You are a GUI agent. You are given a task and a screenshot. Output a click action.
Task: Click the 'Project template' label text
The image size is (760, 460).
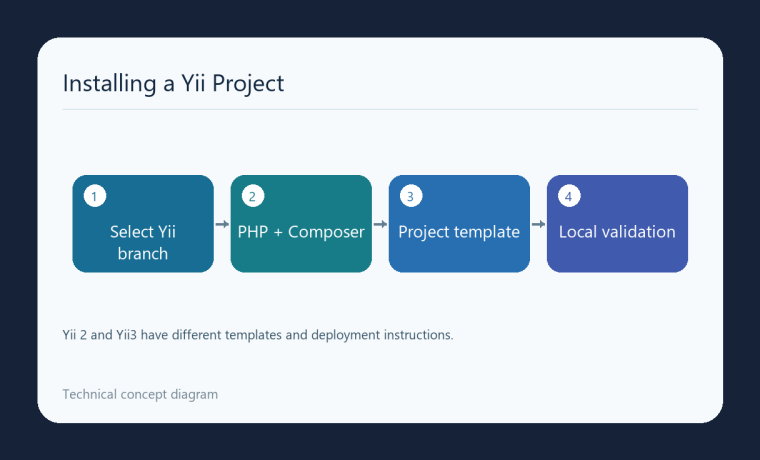[459, 232]
